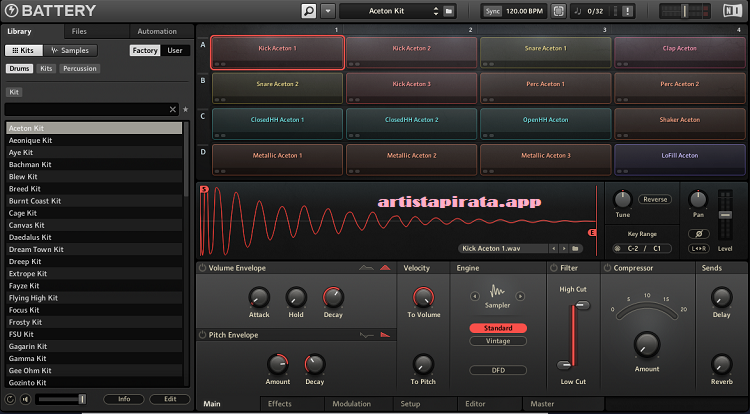The height and width of the screenshot is (414, 750).
Task: Select the Kick Aceton 1 cell
Action: tap(277, 53)
